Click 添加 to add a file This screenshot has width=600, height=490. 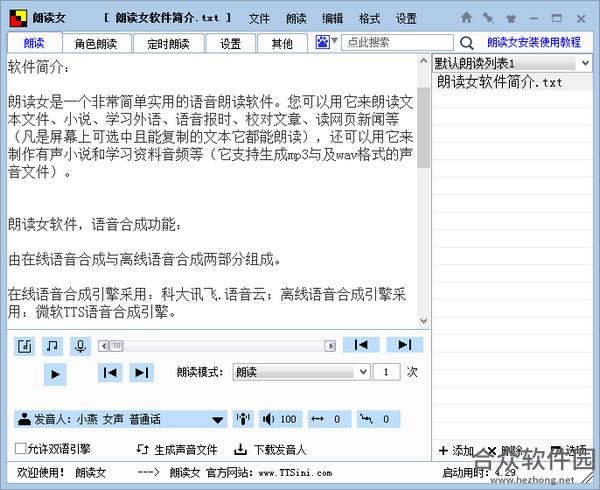457,451
